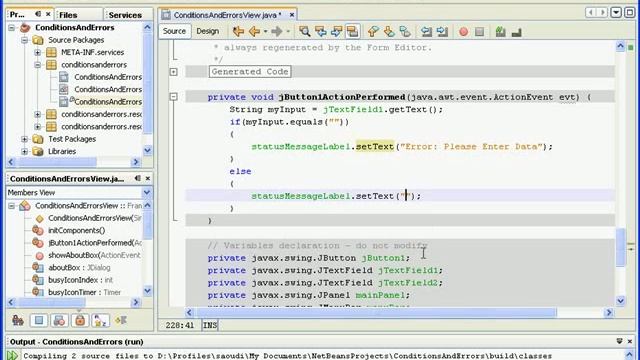The height and width of the screenshot is (360, 640).
Task: Close the ConditionsAndErrorsView.java tab
Action: click(291, 15)
